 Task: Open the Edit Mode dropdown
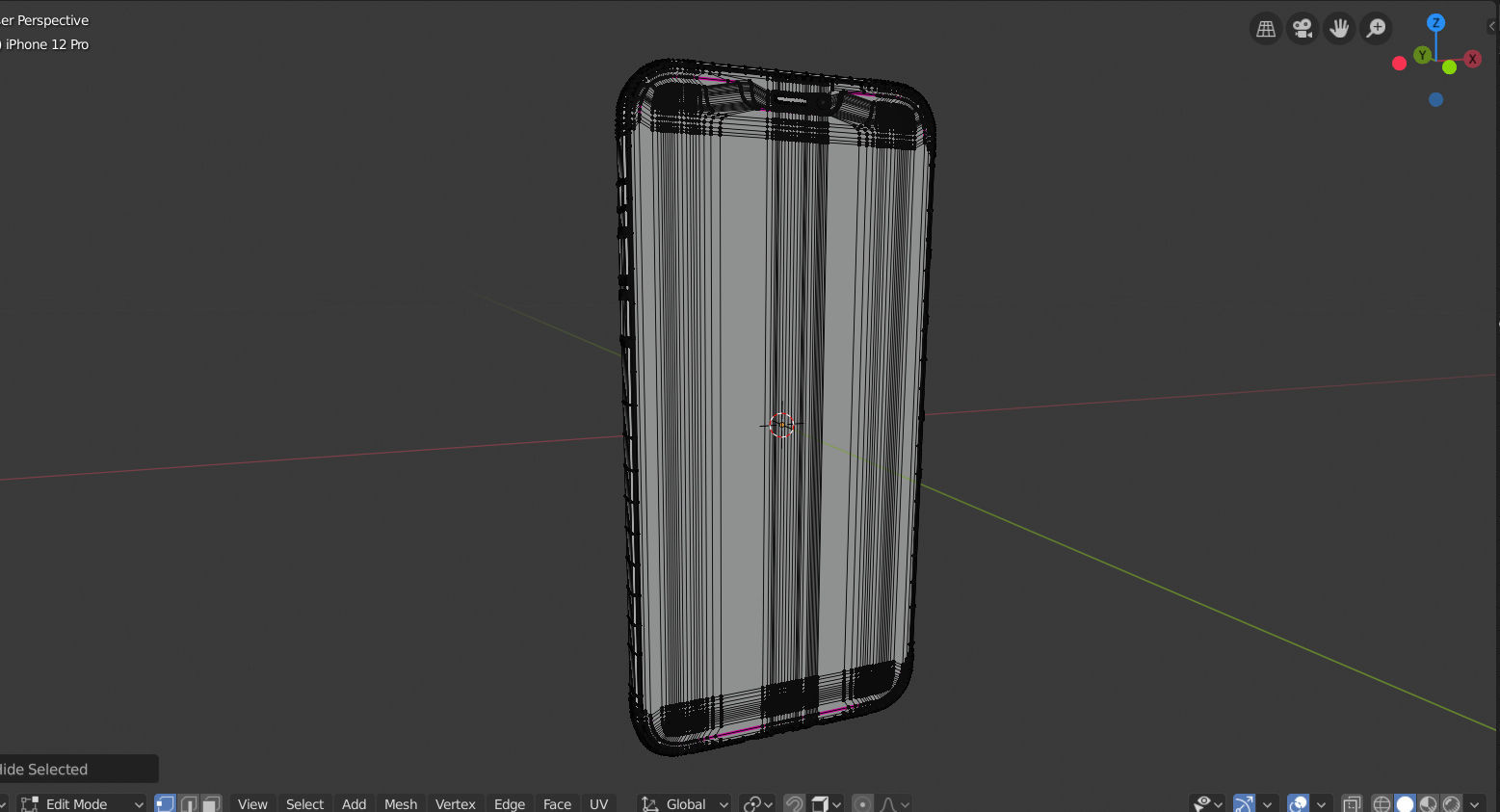[x=82, y=803]
